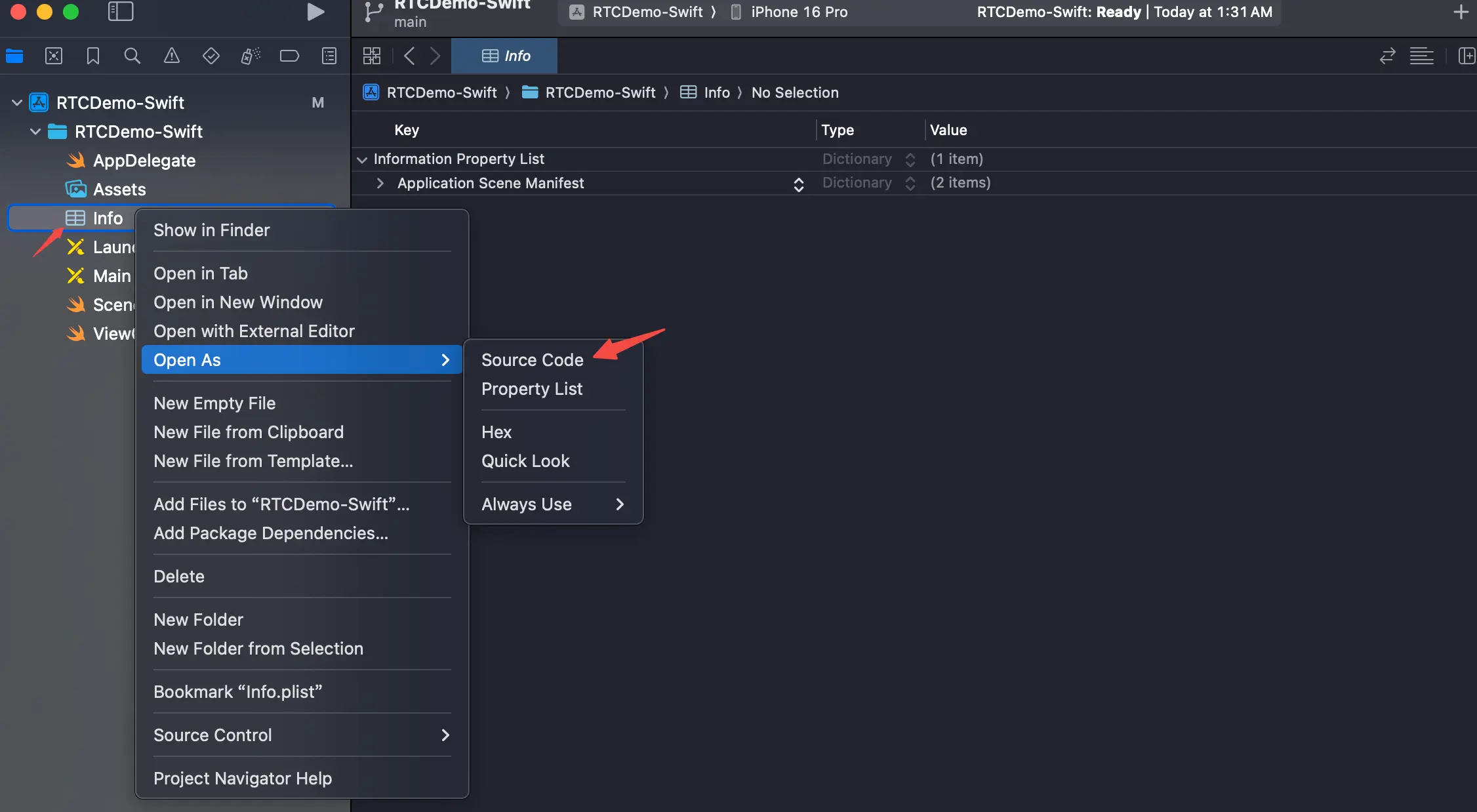Viewport: 1477px width, 812px height.
Task: Click the source control branch icon
Action: point(374,12)
